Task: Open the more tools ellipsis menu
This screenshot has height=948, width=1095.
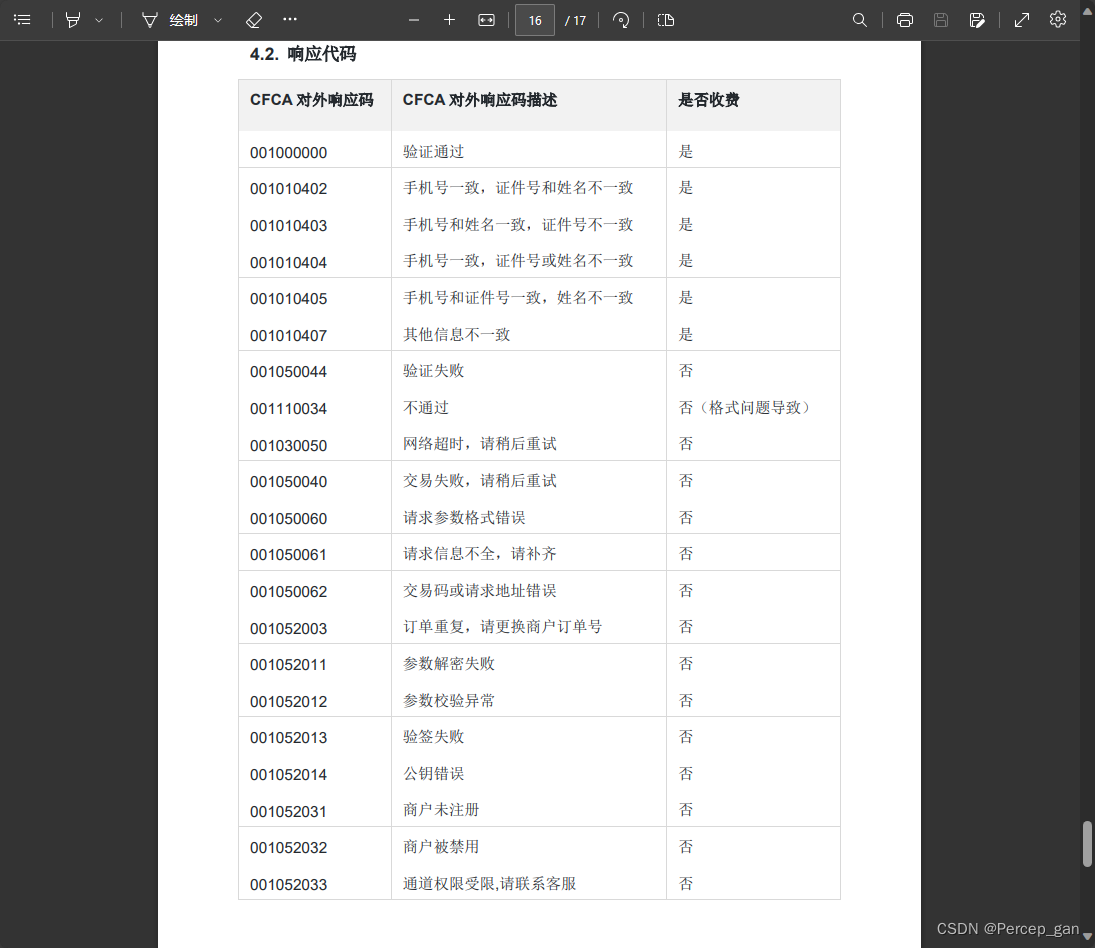Action: pyautogui.click(x=290, y=20)
